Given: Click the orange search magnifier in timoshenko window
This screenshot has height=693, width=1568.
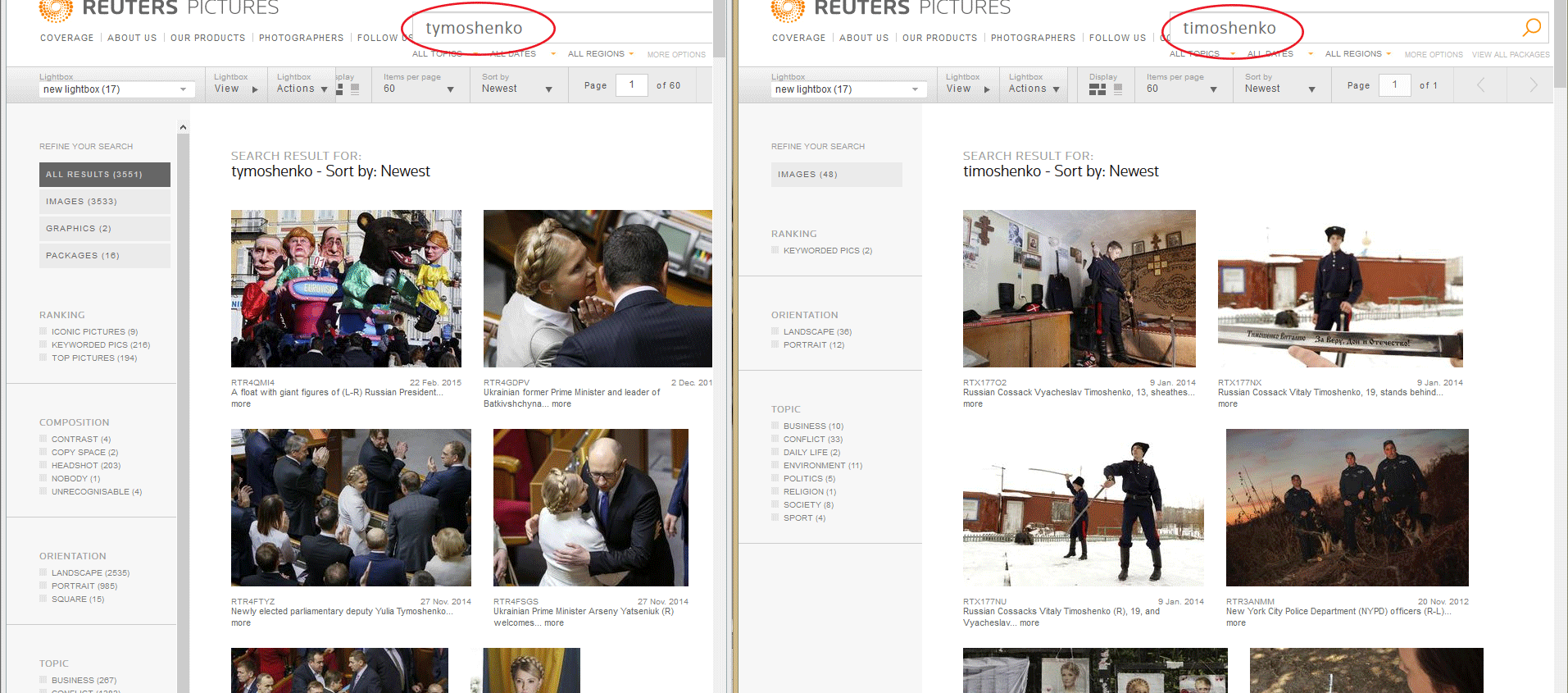Looking at the screenshot, I should coord(1531,28).
